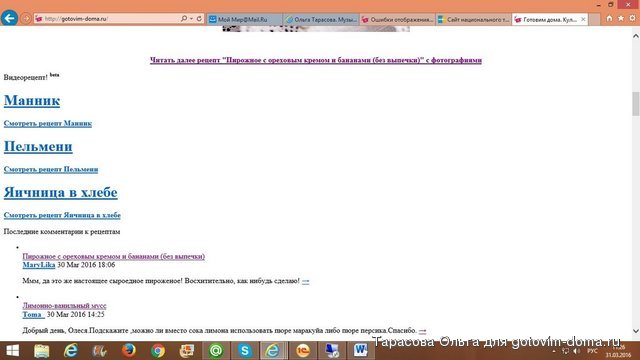Open Favorites star icon
Image resolution: width=640 pixels, height=360 pixels.
621,18
